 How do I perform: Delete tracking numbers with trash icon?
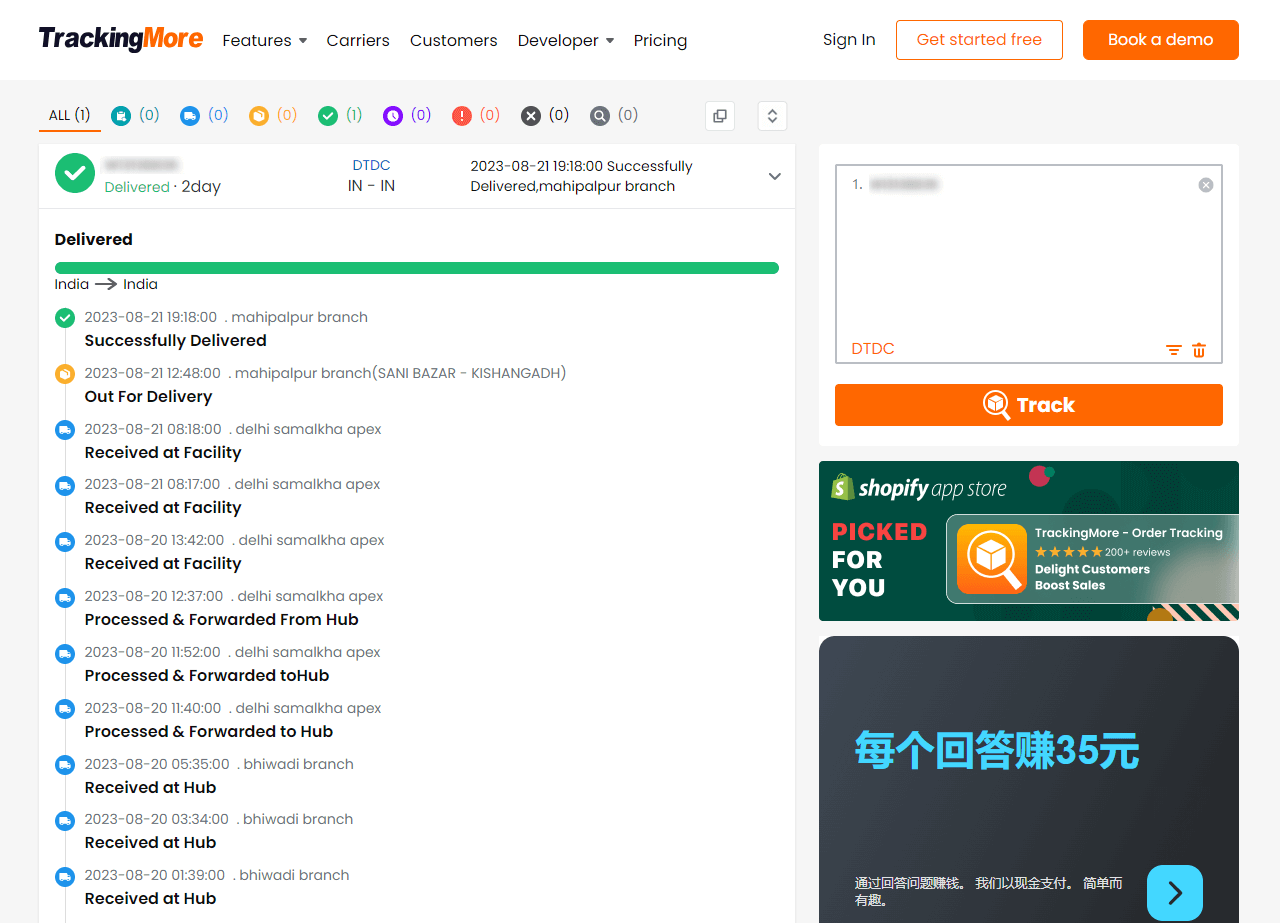pyautogui.click(x=1199, y=350)
